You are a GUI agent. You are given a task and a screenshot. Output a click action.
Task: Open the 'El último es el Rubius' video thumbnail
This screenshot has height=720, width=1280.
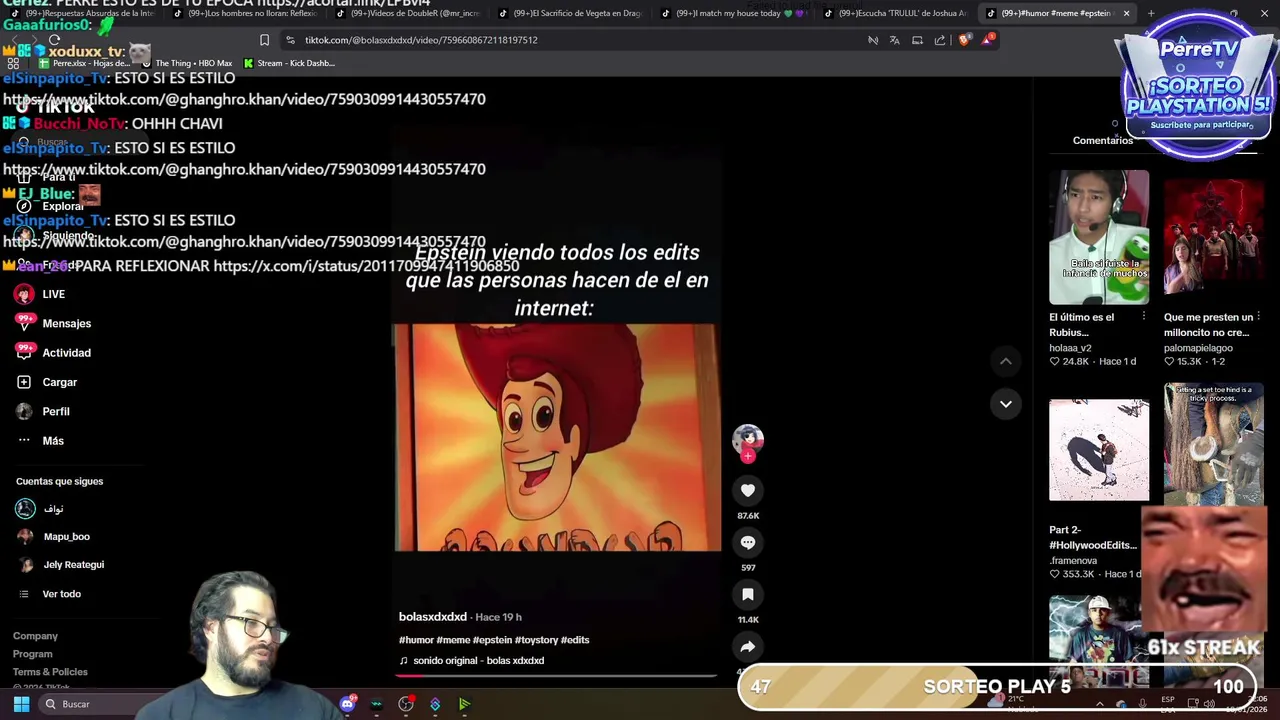1099,237
